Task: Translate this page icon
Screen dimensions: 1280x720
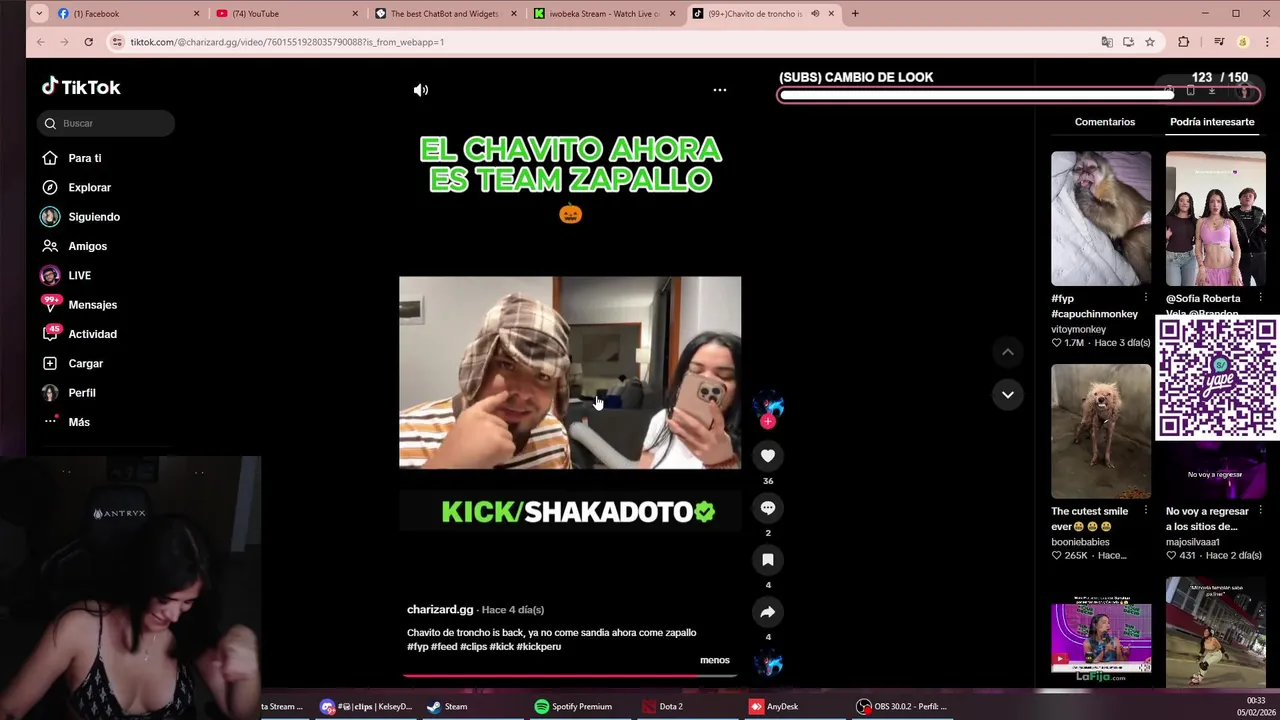Action: (1107, 42)
